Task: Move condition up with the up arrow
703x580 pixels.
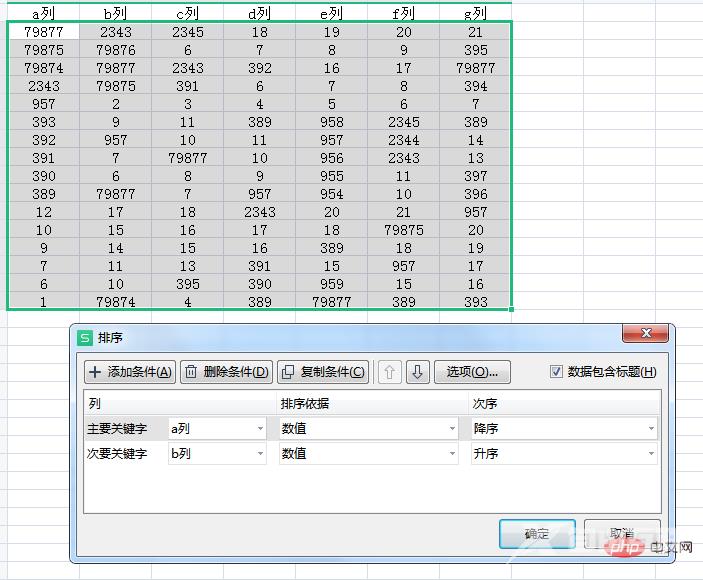Action: click(x=390, y=372)
